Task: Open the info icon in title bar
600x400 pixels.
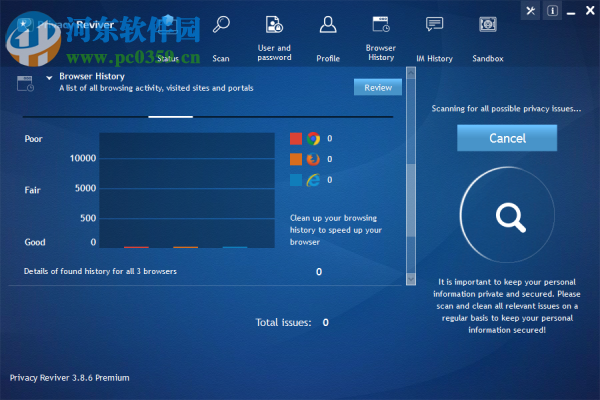Action: 552,11
